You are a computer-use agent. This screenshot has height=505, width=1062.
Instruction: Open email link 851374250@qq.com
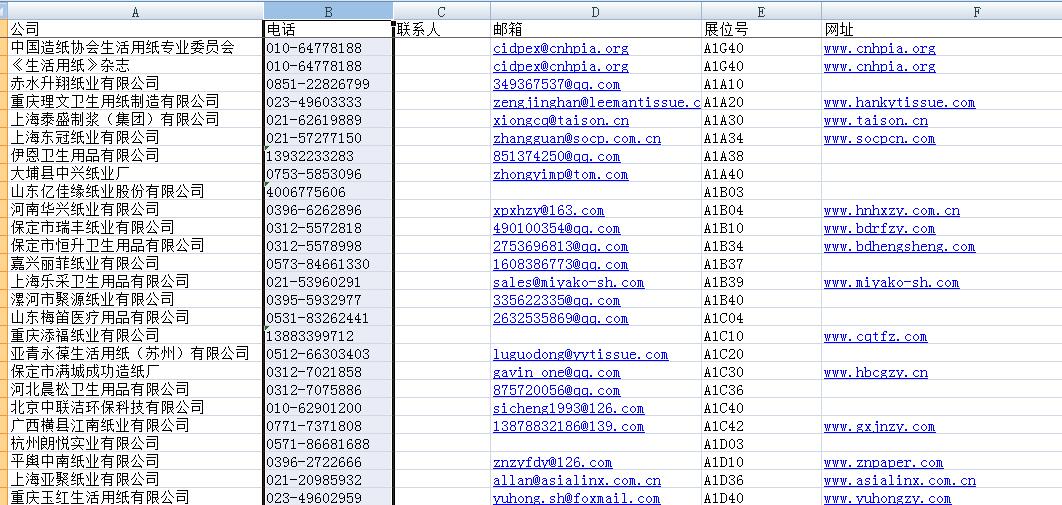point(557,156)
